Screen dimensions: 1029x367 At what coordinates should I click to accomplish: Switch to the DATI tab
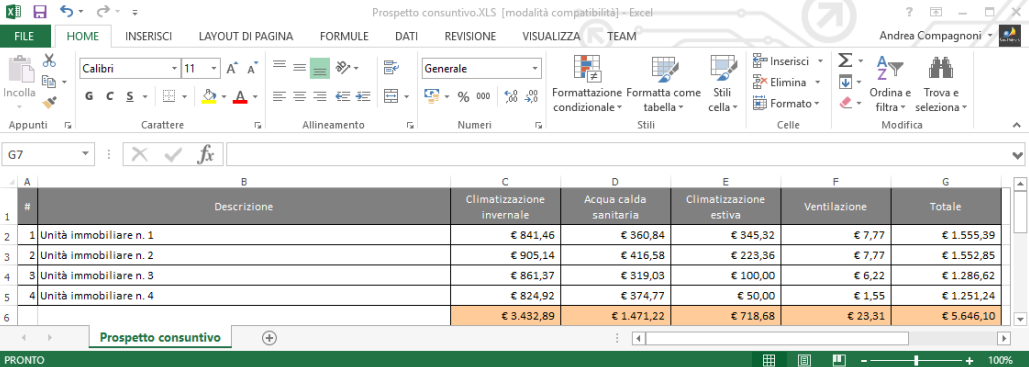click(406, 37)
